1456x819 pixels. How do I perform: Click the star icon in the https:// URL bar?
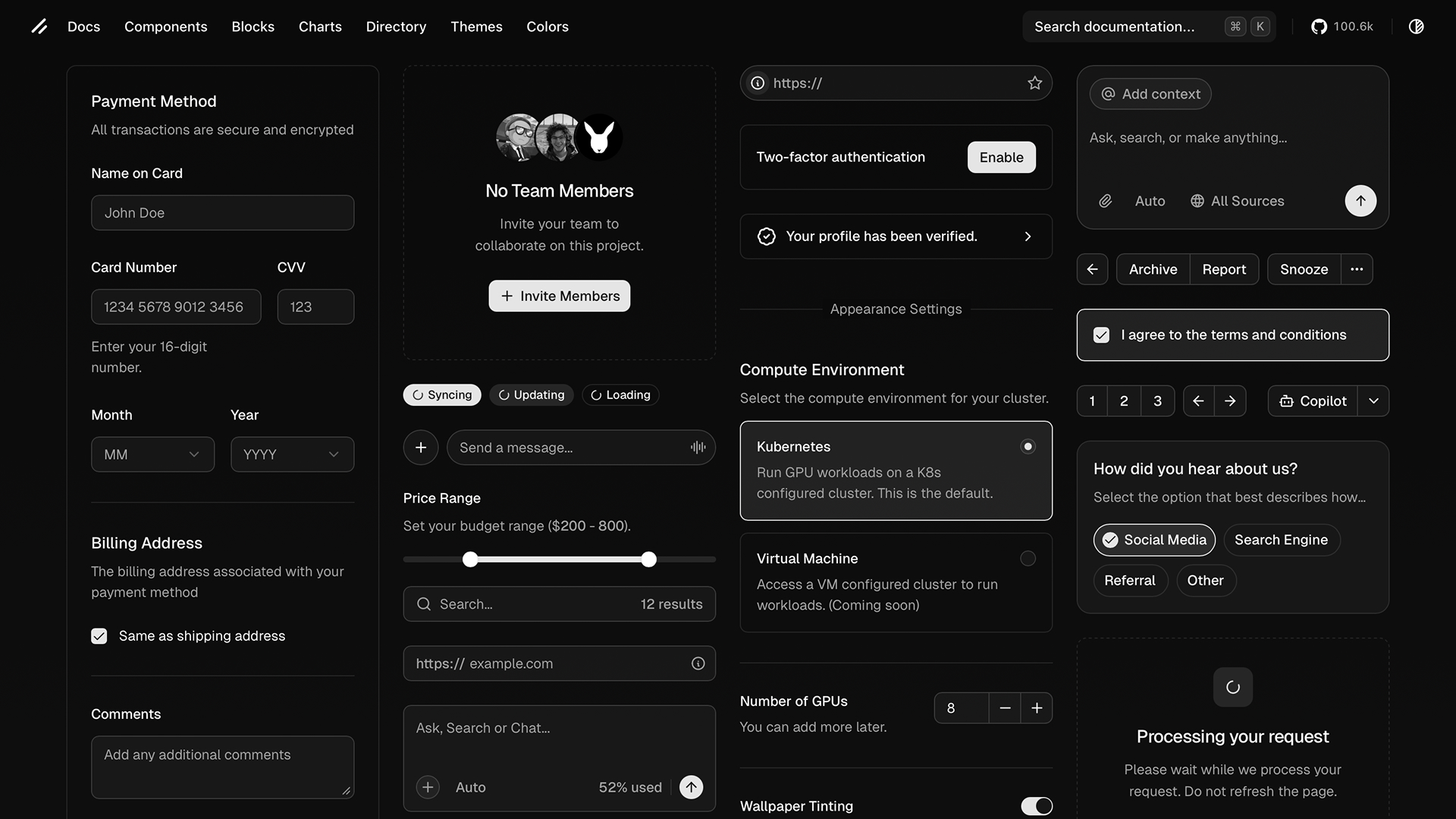pyautogui.click(x=1034, y=83)
